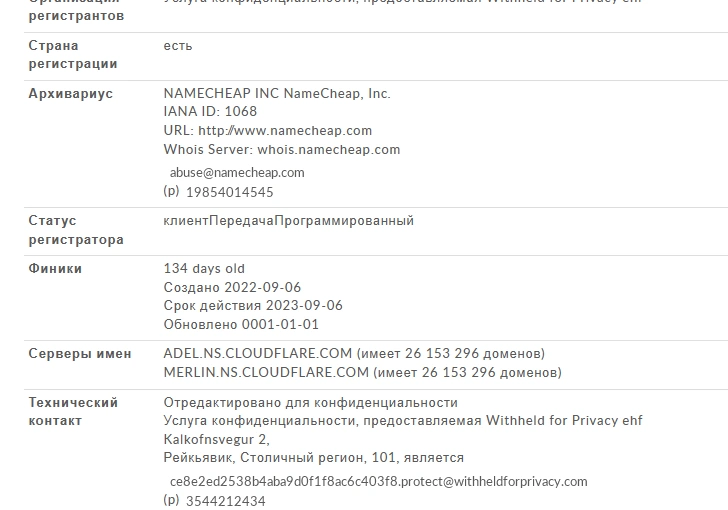728x510 pixels.
Task: Click the (p) phone icon beside 3544212434
Action: pos(171,500)
